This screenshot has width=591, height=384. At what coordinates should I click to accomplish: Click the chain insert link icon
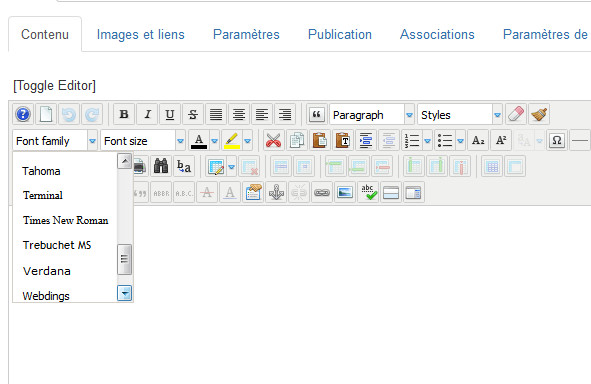pos(322,193)
